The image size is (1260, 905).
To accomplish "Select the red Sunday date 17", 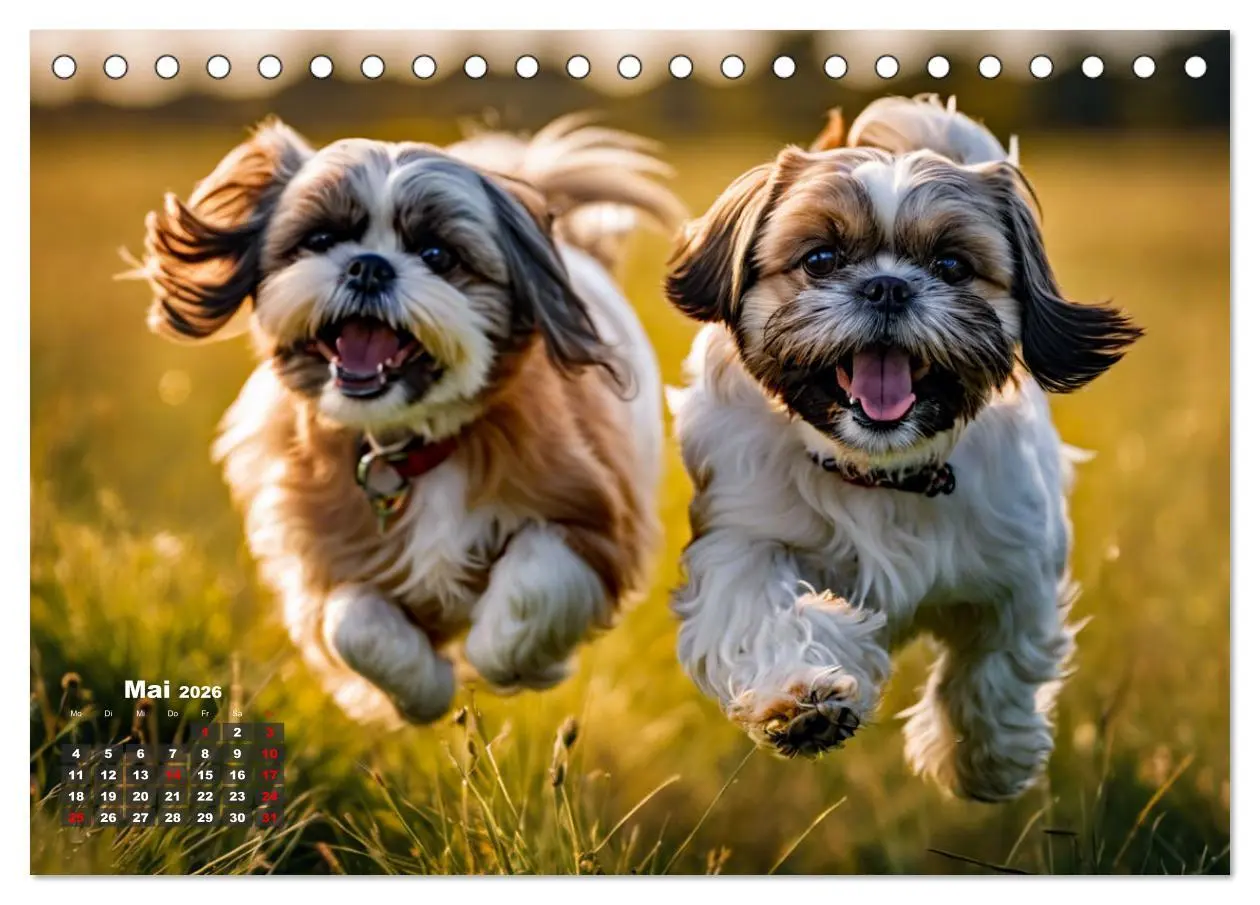I will (x=269, y=775).
